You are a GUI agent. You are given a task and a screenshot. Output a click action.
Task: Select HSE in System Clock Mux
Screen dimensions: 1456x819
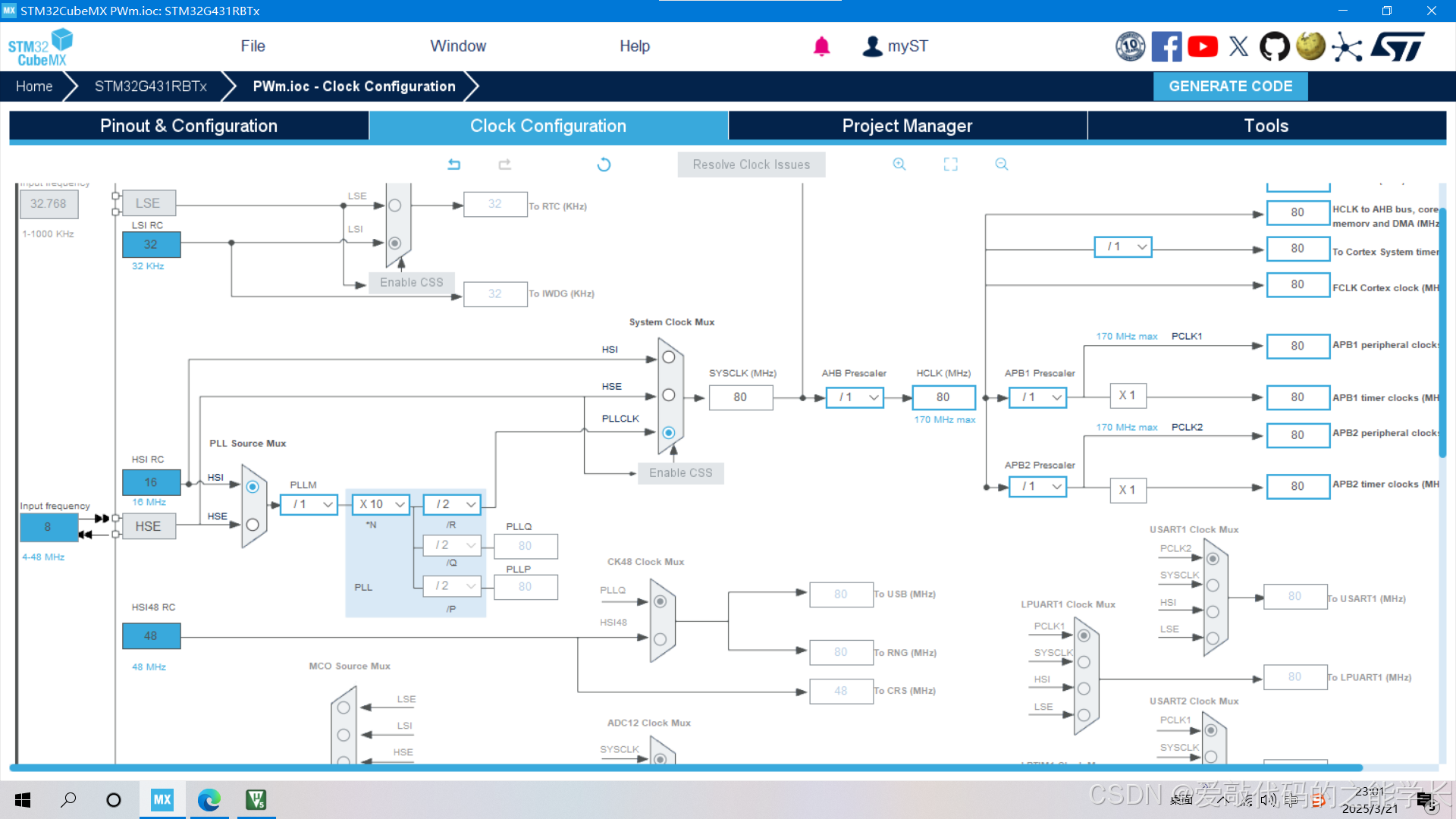point(668,395)
